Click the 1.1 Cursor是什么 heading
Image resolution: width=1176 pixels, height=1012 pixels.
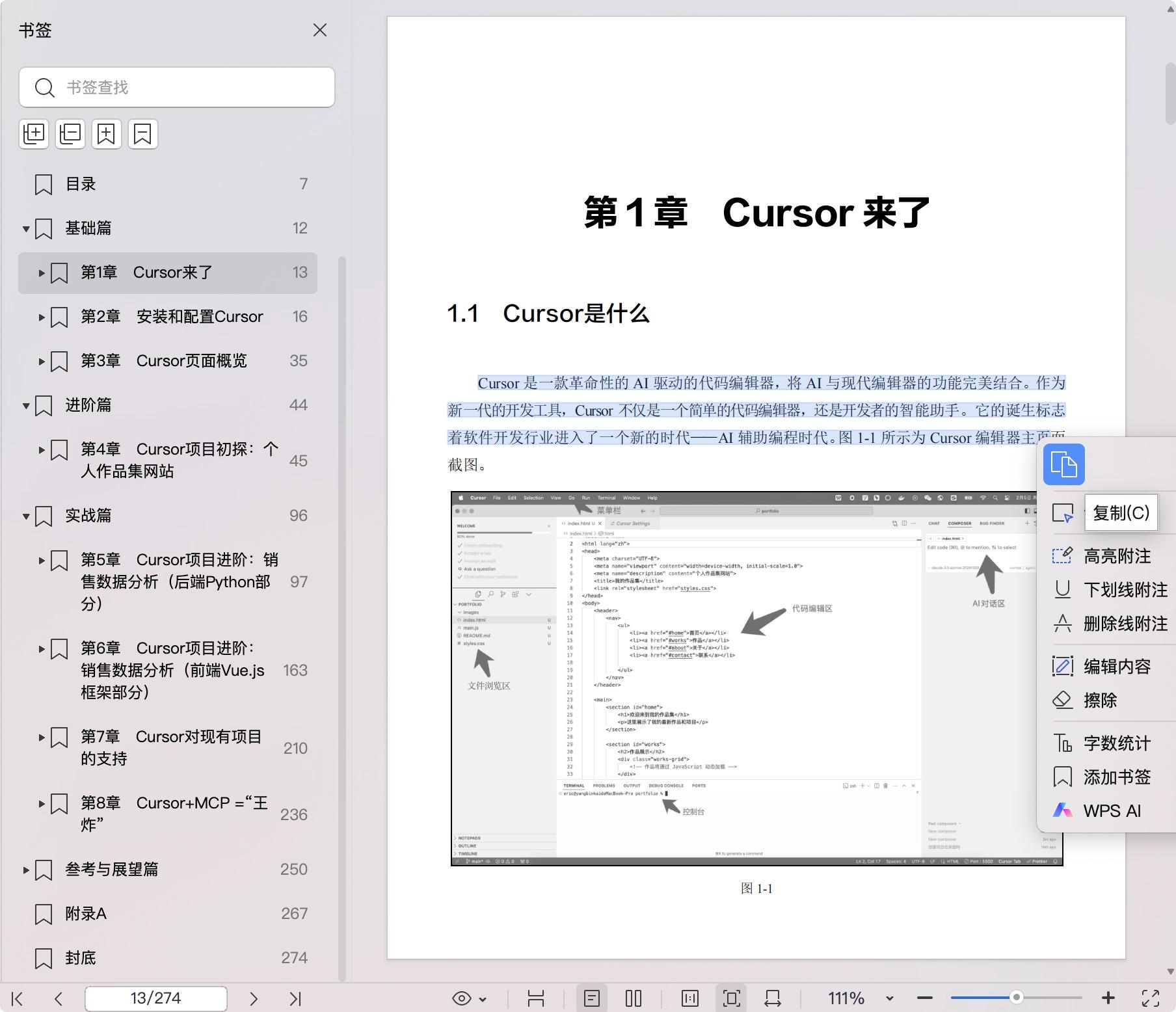pos(548,313)
